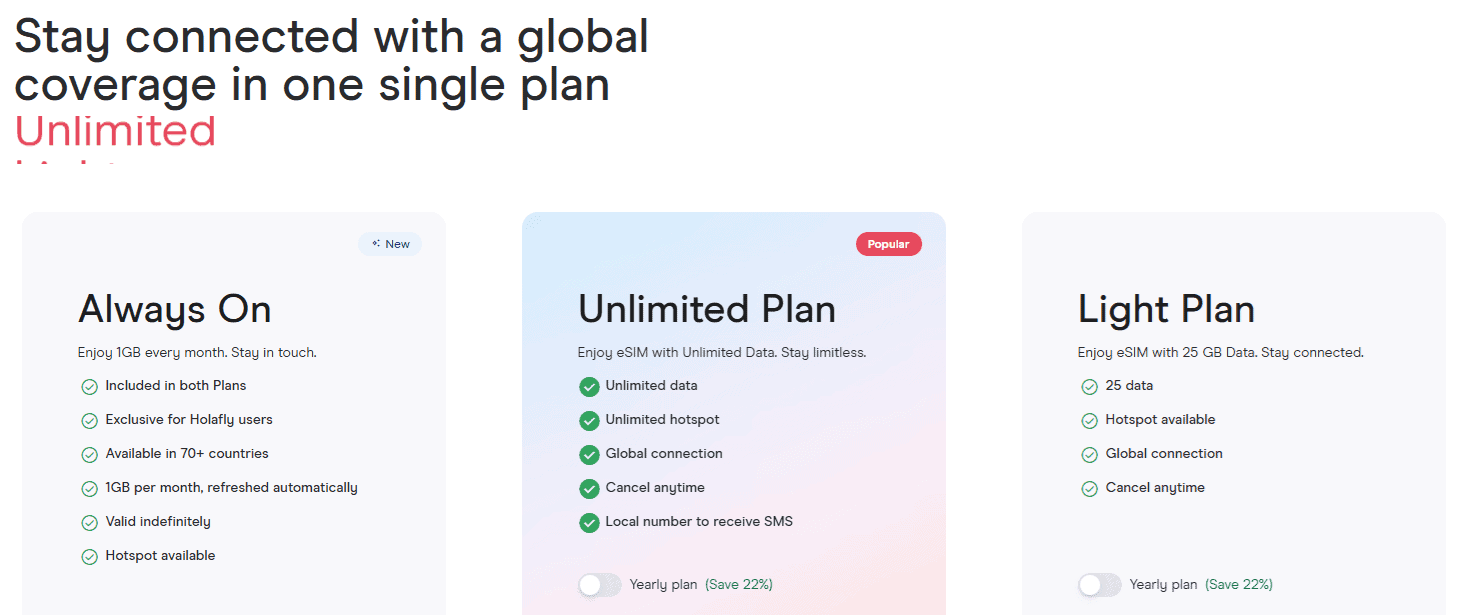1478x615 pixels.
Task: Select the Light Plan heading
Action: pos(1166,309)
